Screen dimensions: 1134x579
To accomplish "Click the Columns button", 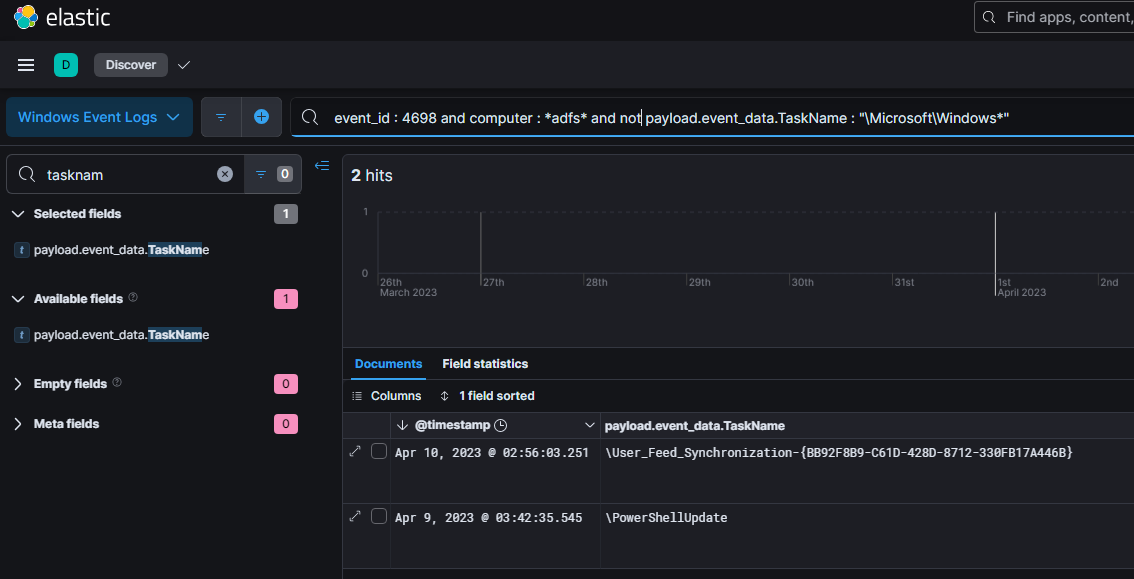I will tap(387, 396).
